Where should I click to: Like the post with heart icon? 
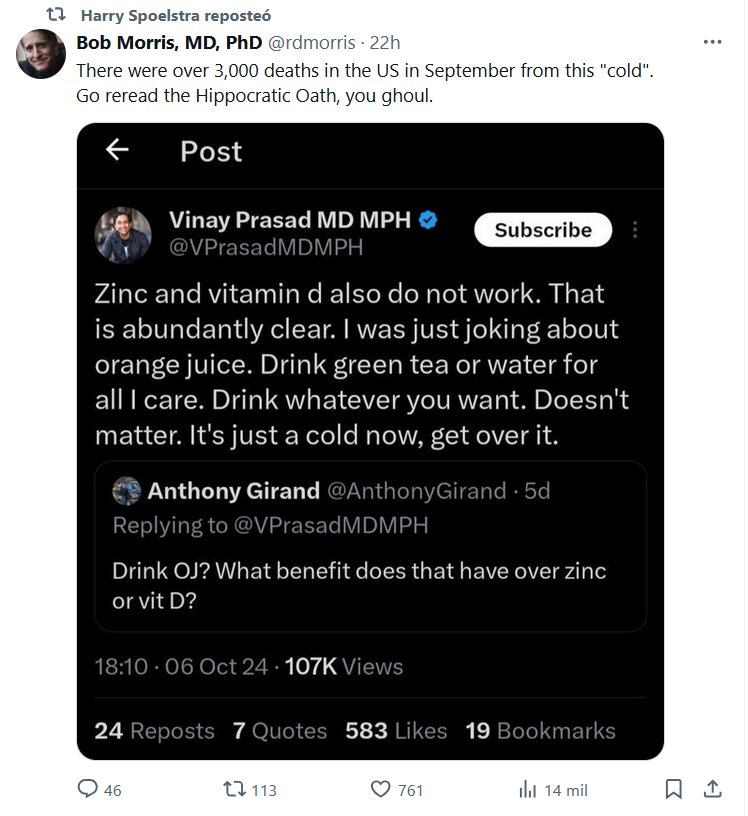(x=380, y=790)
